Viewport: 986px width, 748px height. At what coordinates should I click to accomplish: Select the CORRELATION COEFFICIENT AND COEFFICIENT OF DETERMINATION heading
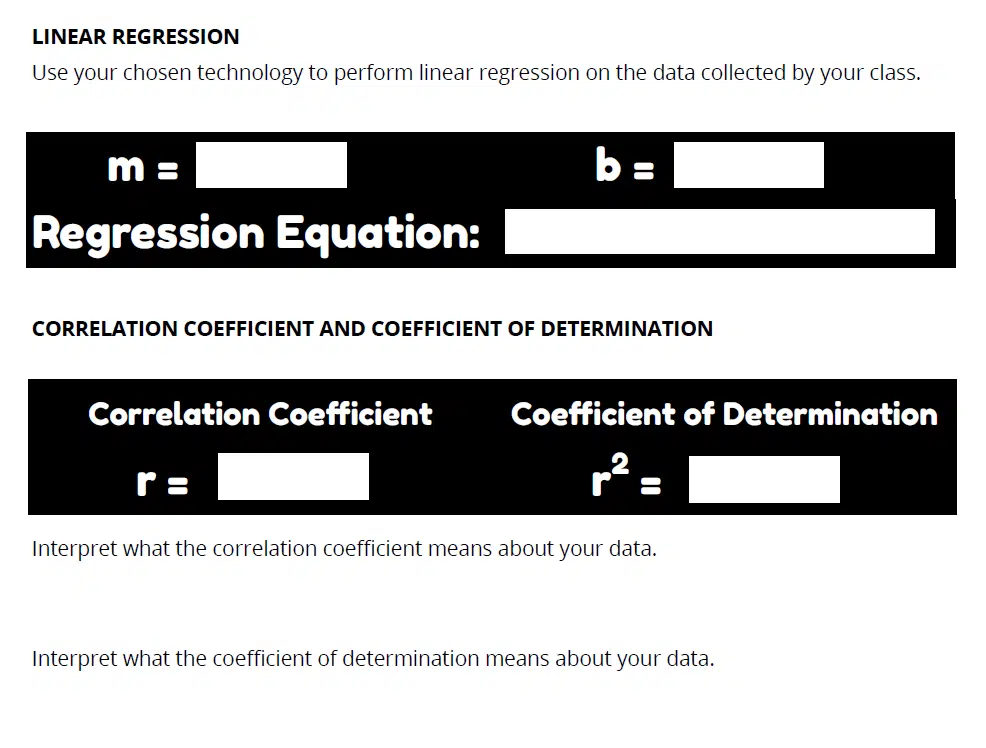click(x=372, y=328)
